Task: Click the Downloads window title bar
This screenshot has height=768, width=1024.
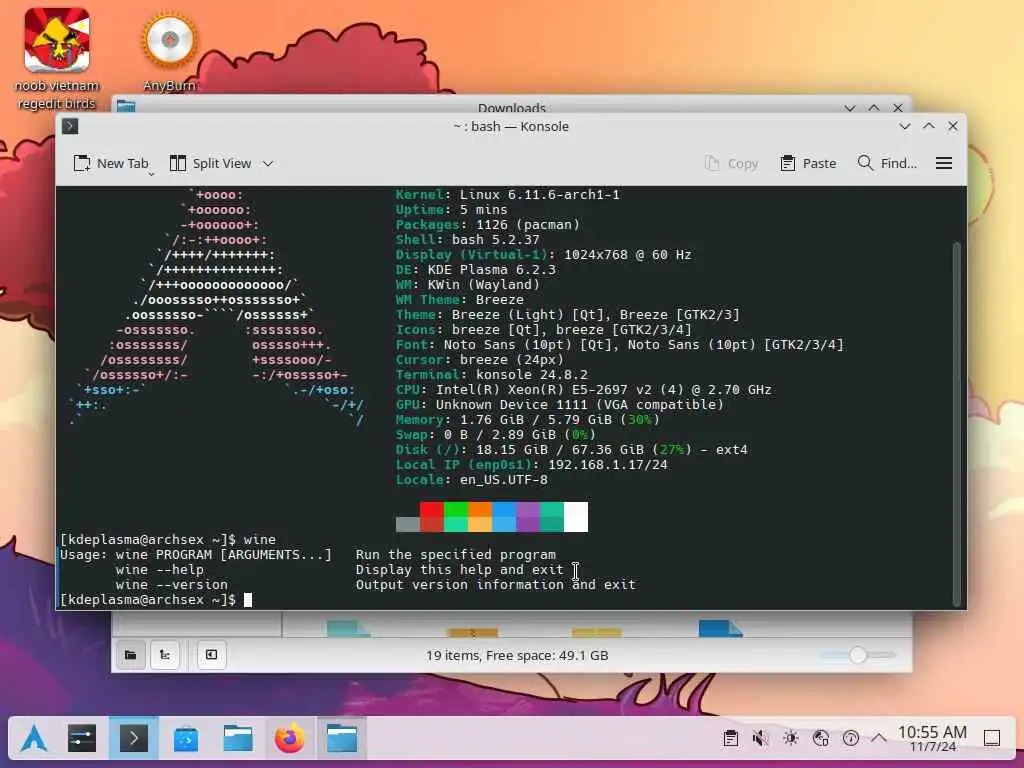Action: (x=511, y=106)
